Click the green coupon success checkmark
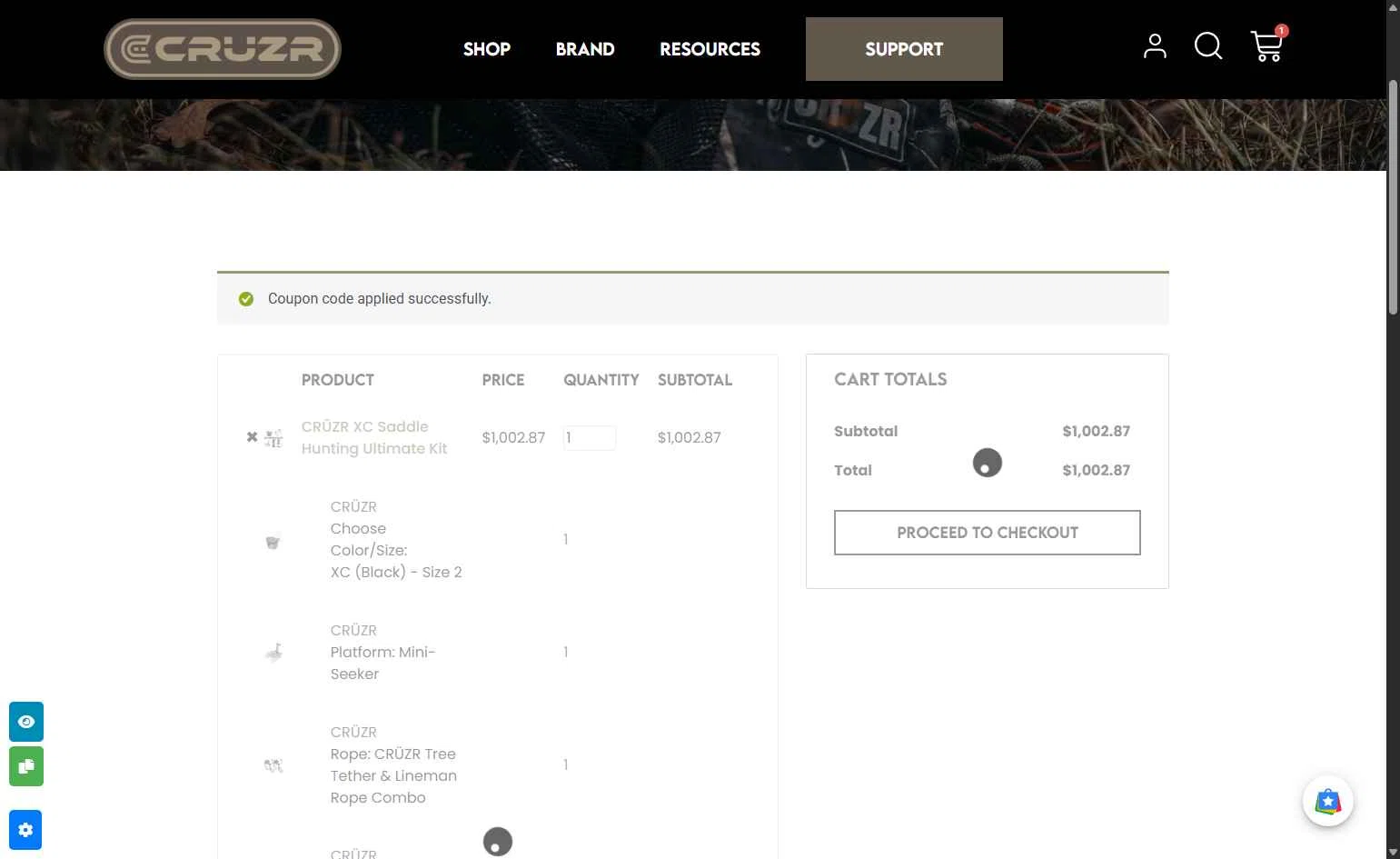The width and height of the screenshot is (1400, 859). click(x=246, y=299)
